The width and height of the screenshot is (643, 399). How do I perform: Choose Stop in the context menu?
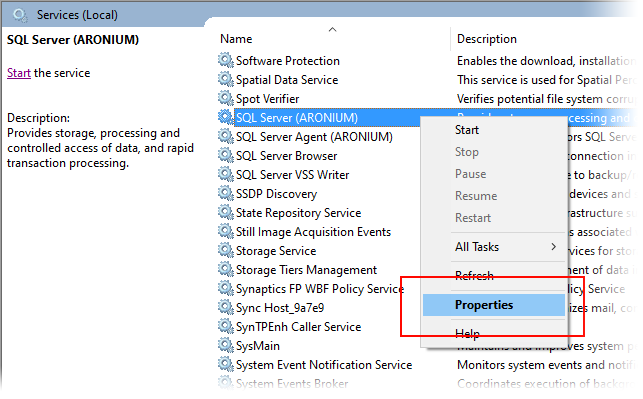pyautogui.click(x=494, y=152)
